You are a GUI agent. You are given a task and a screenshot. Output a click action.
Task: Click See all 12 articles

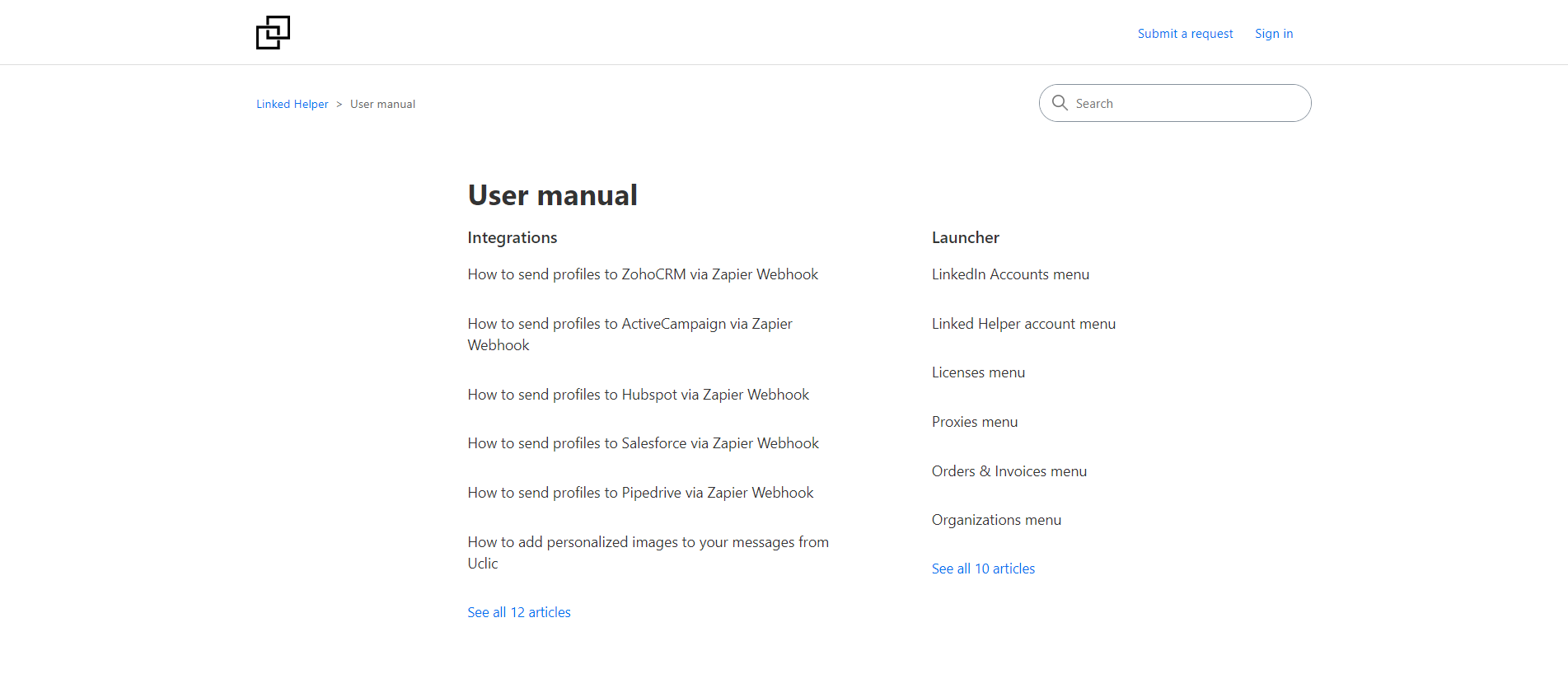point(519,612)
